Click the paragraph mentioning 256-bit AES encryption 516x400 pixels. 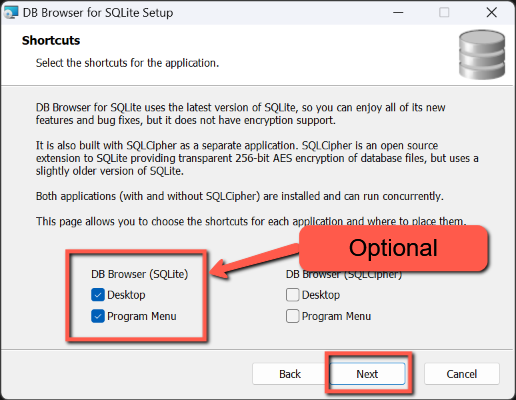[257, 158]
